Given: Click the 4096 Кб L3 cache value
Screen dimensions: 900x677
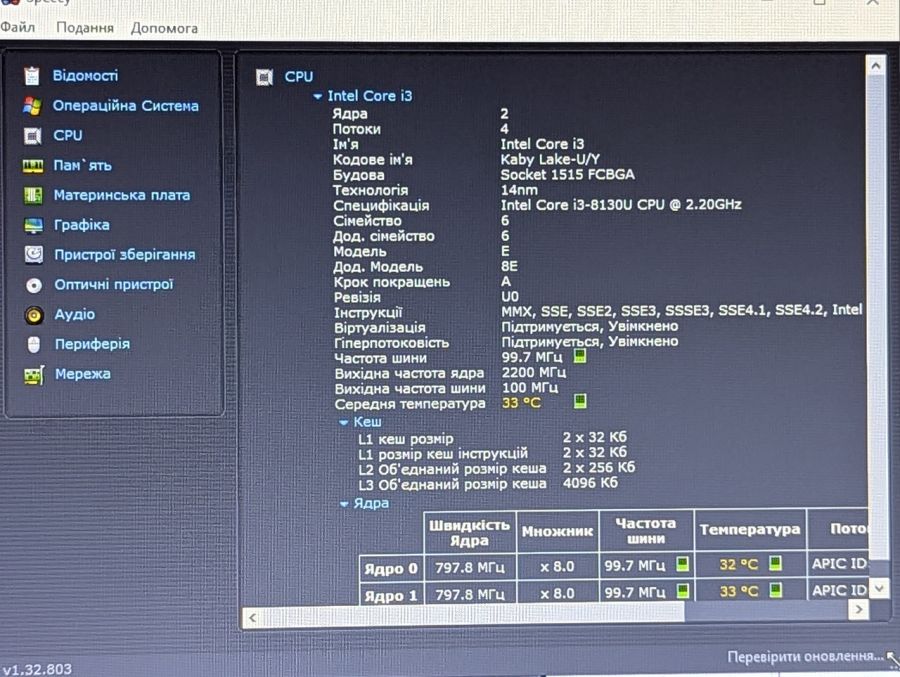Looking at the screenshot, I should tap(590, 483).
